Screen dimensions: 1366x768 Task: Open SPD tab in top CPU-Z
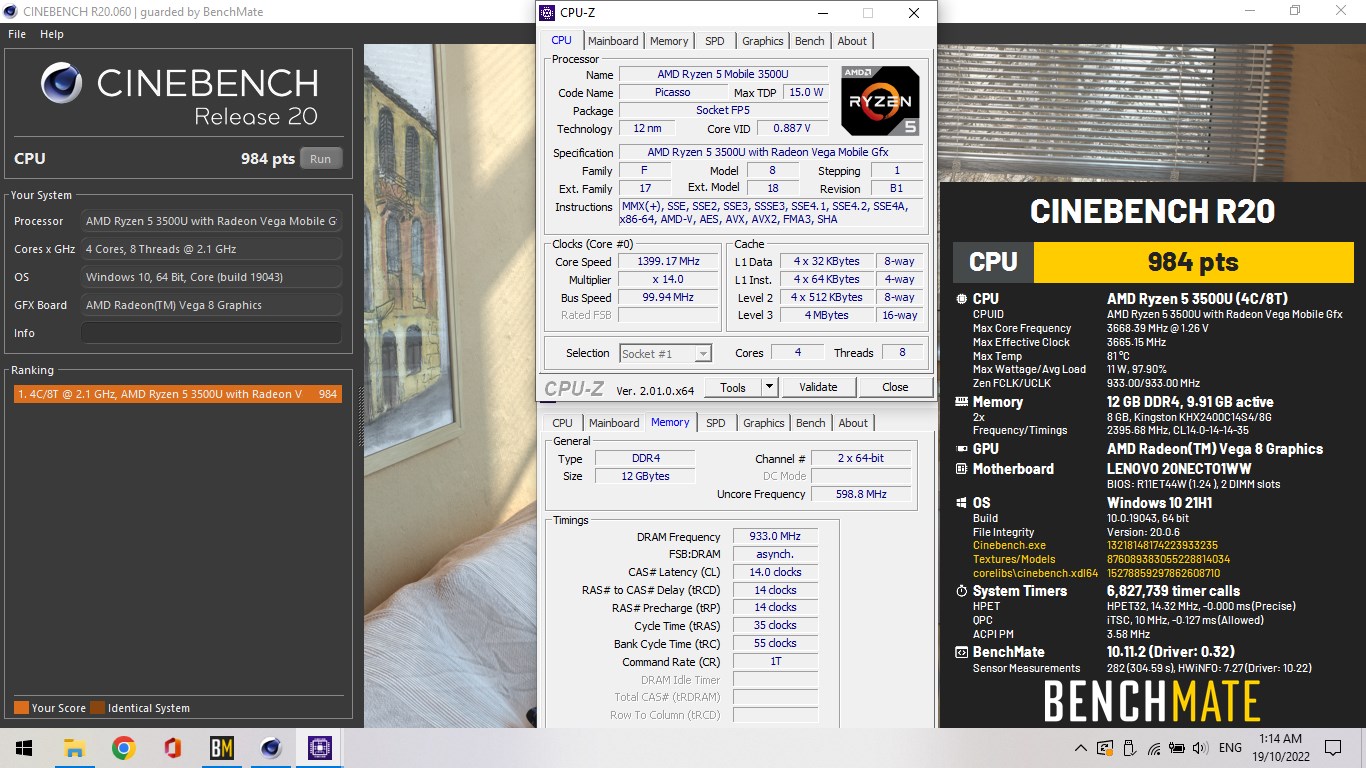pos(714,41)
